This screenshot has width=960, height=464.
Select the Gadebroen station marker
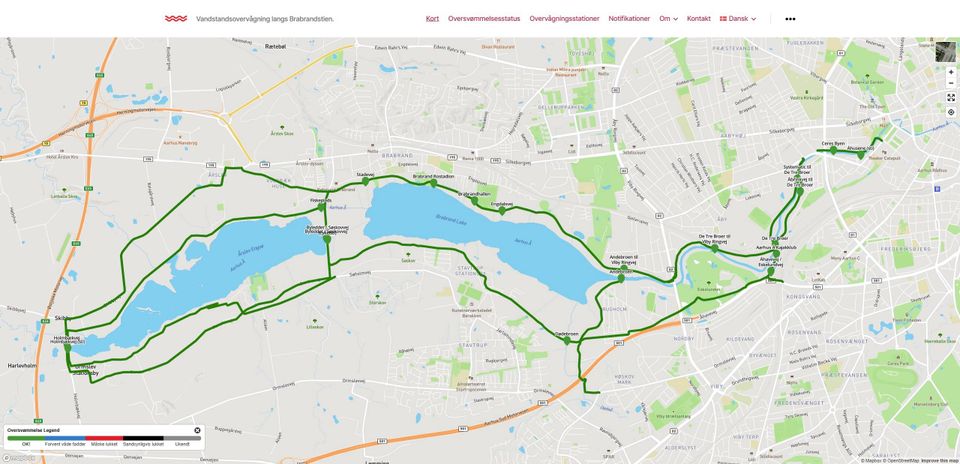point(567,340)
